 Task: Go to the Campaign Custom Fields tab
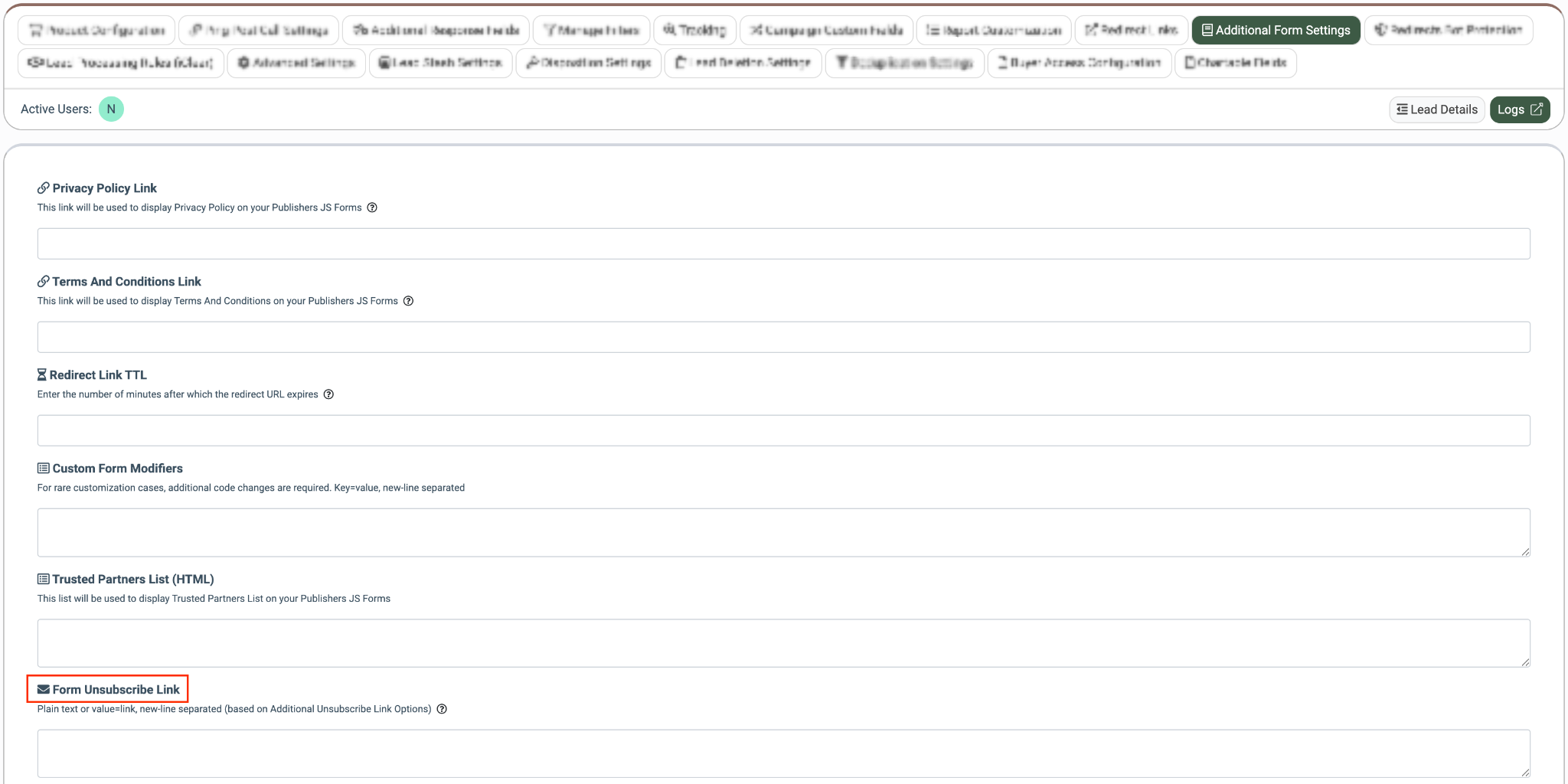(826, 30)
